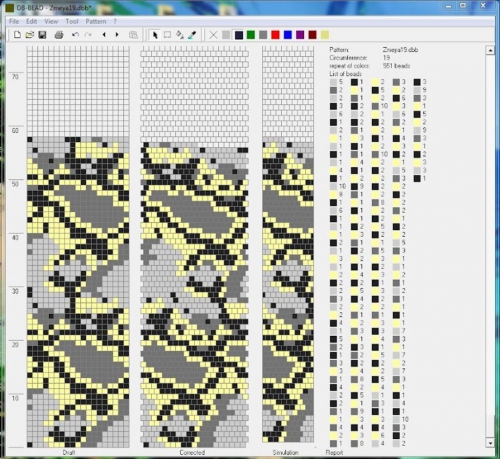Shift the pattern right with the arrow icon
Image resolution: width=500 pixels, height=459 pixels.
click(117, 35)
